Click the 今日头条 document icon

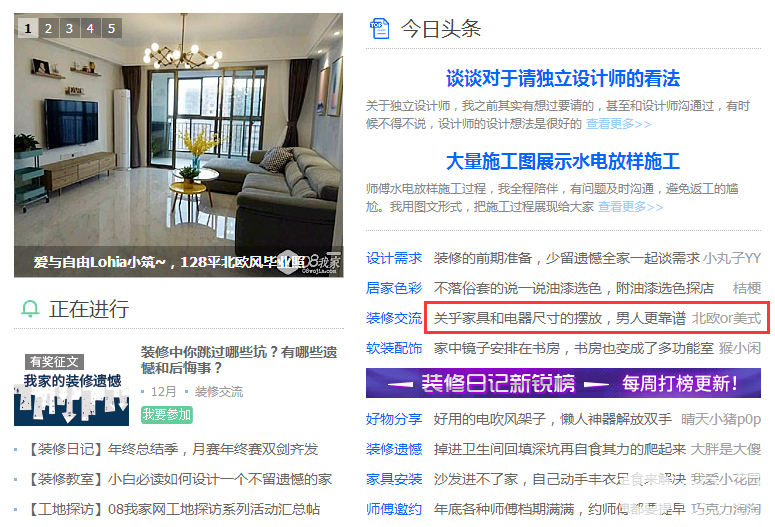(x=380, y=28)
